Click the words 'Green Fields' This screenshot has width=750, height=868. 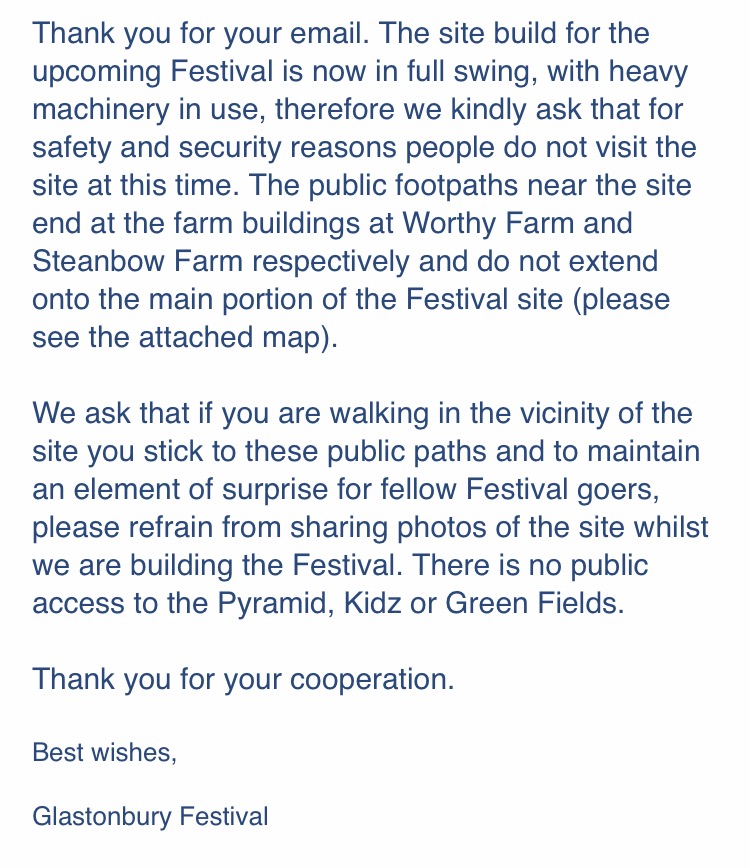click(x=530, y=603)
